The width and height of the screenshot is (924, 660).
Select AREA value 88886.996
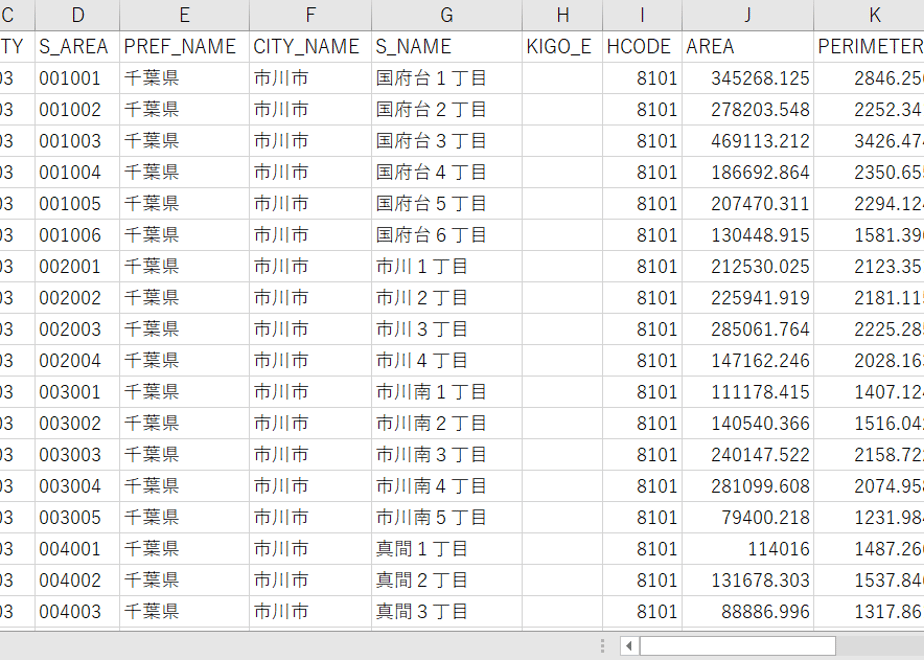748,612
